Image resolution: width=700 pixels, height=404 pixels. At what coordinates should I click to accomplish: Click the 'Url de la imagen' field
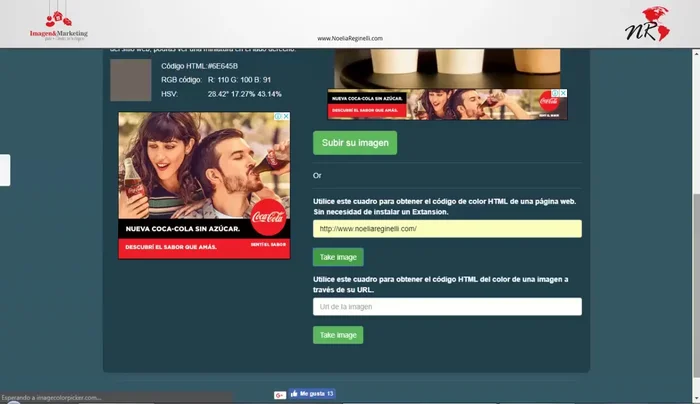pos(447,307)
